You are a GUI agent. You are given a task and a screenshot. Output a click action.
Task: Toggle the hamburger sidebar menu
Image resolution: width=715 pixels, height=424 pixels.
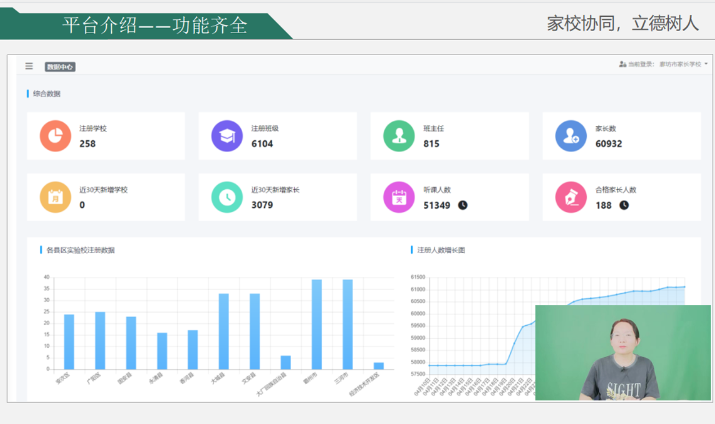(29, 66)
